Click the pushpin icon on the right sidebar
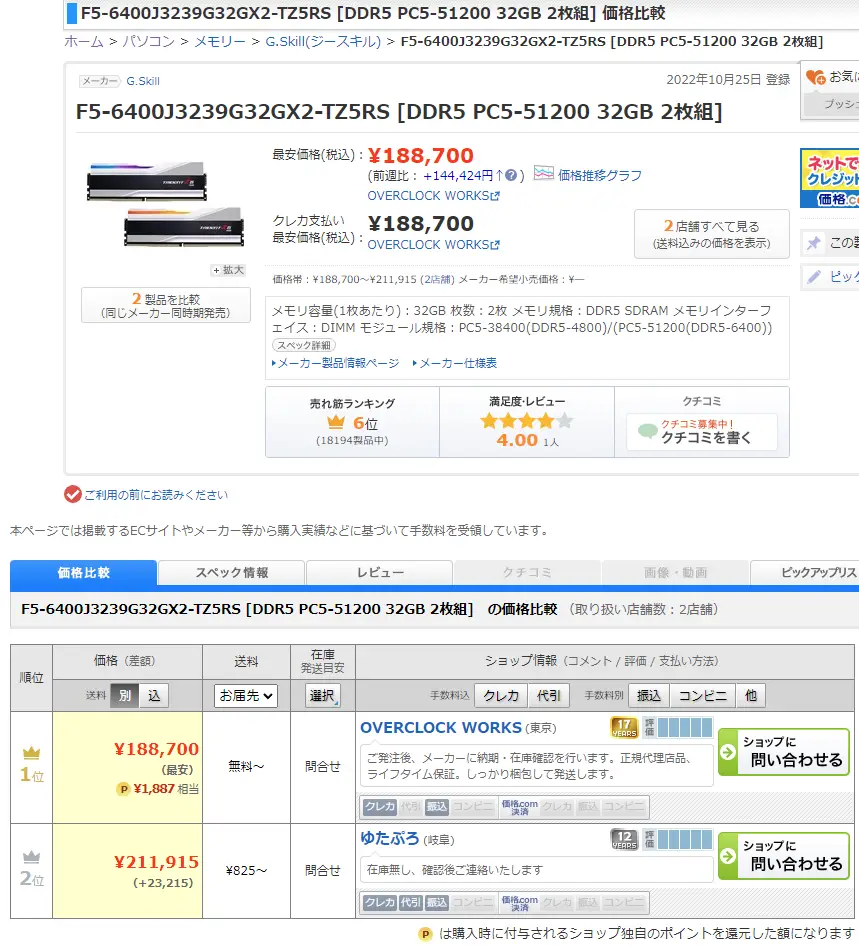The image size is (859, 946). [814, 243]
